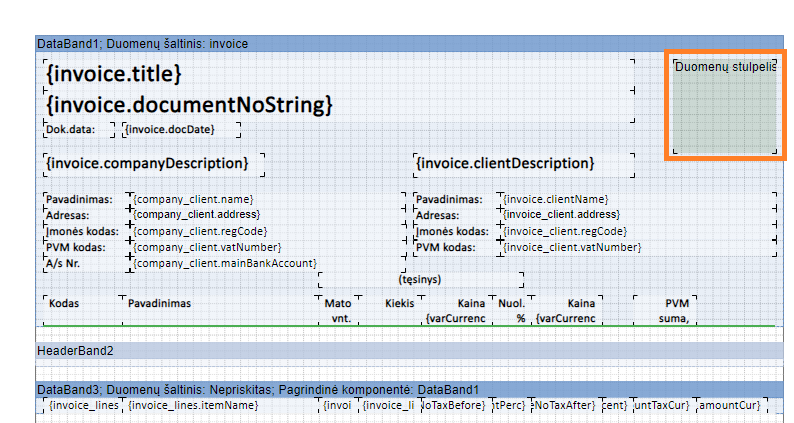Select the {invoice.companyDescription} field
794x423 pixels.
(x=147, y=163)
